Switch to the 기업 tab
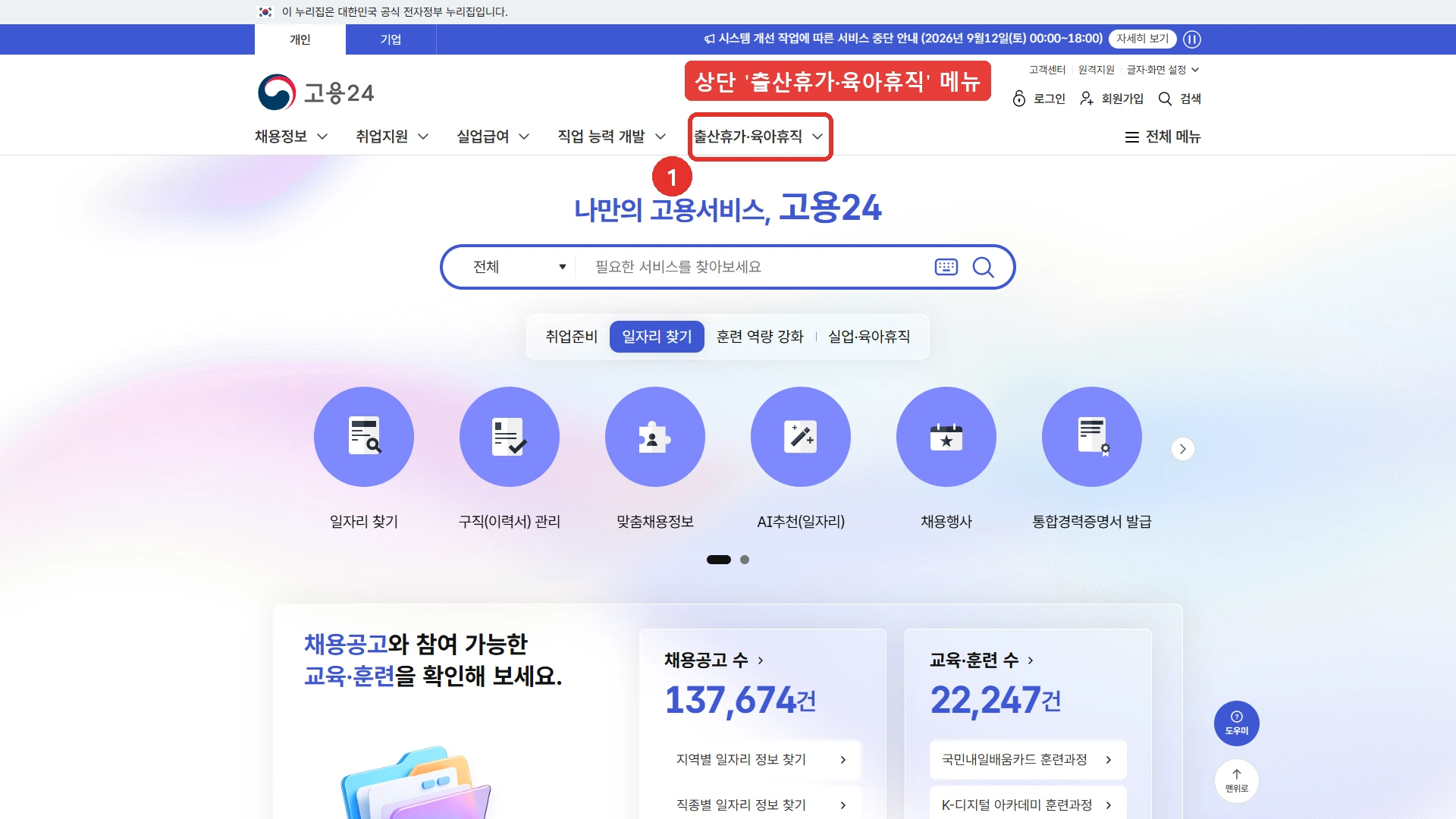The height and width of the screenshot is (819, 1456). pos(391,39)
